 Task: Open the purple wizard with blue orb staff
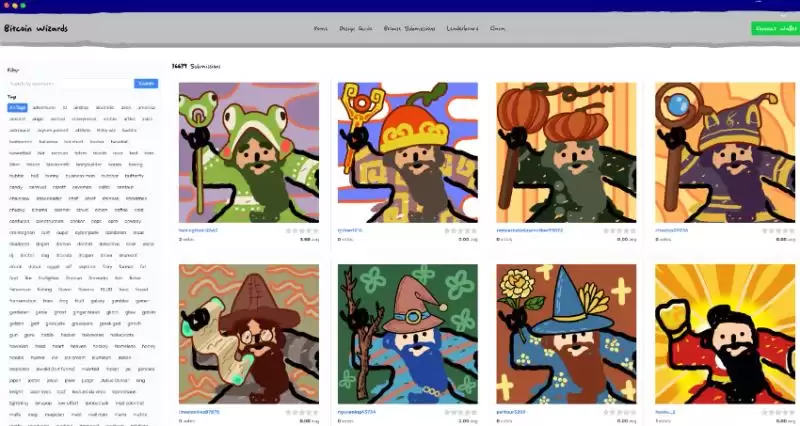tap(725, 152)
